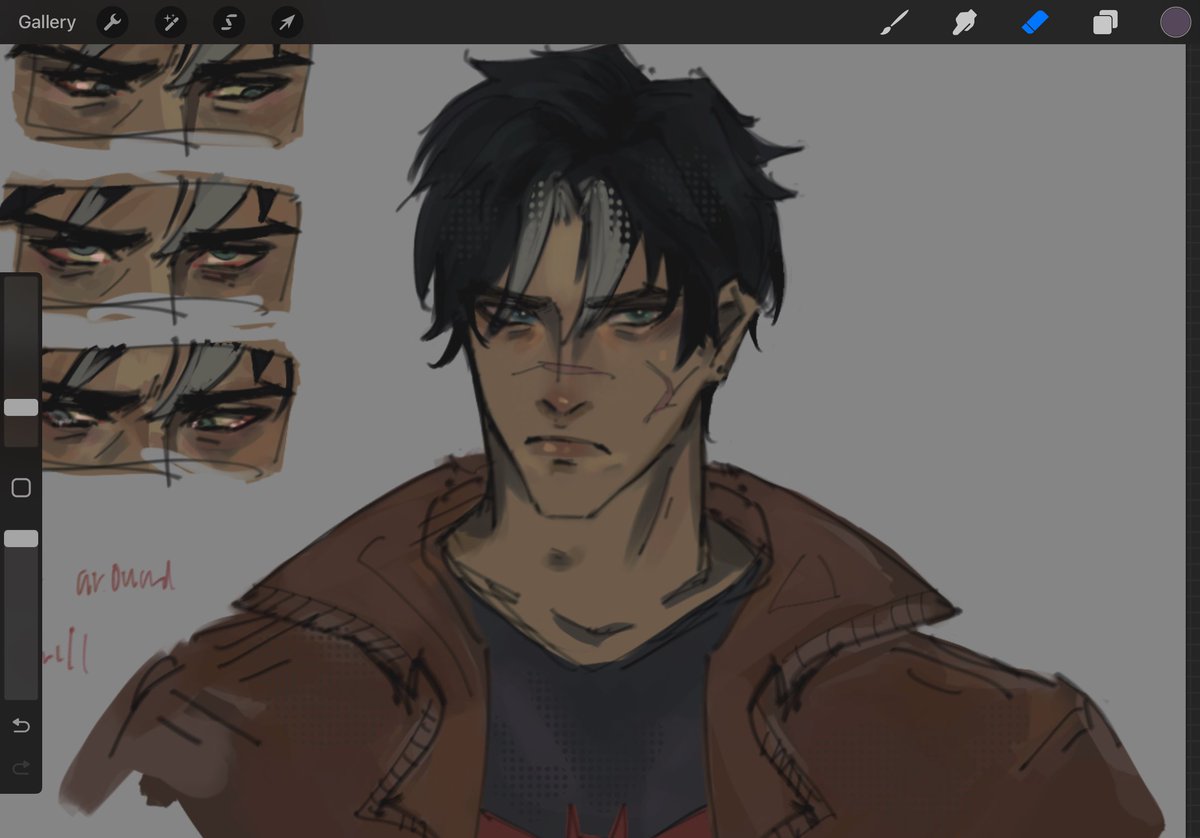Select the Brush tool
This screenshot has width=1200, height=838.
895,22
